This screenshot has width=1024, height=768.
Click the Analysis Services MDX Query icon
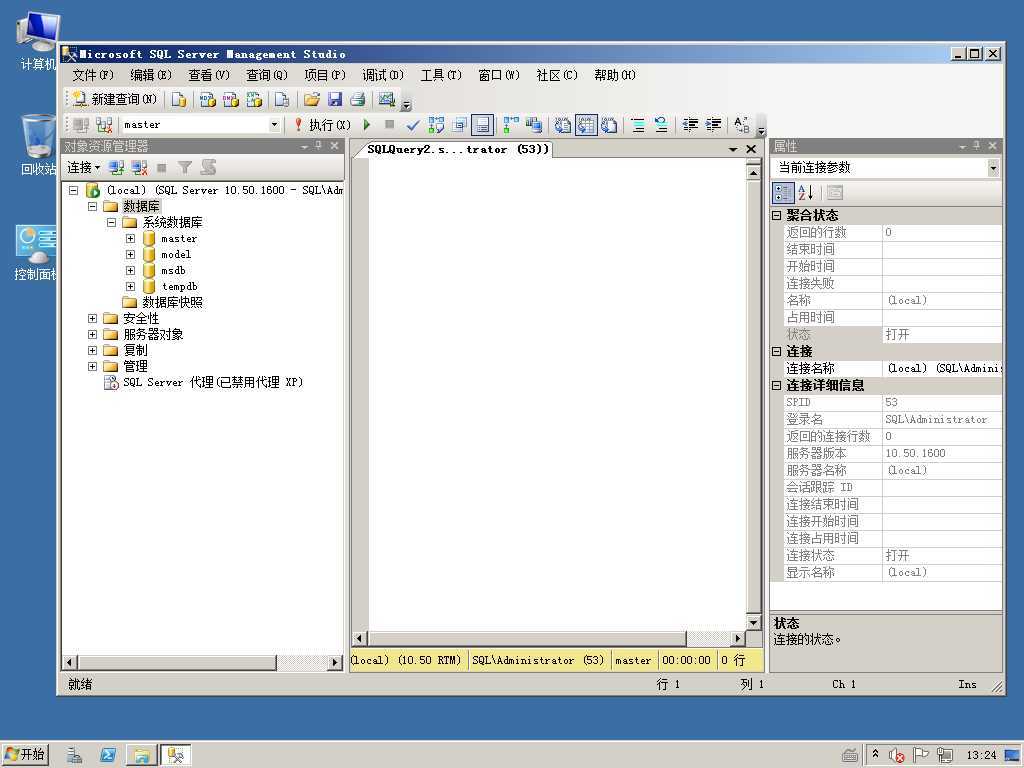(x=207, y=99)
